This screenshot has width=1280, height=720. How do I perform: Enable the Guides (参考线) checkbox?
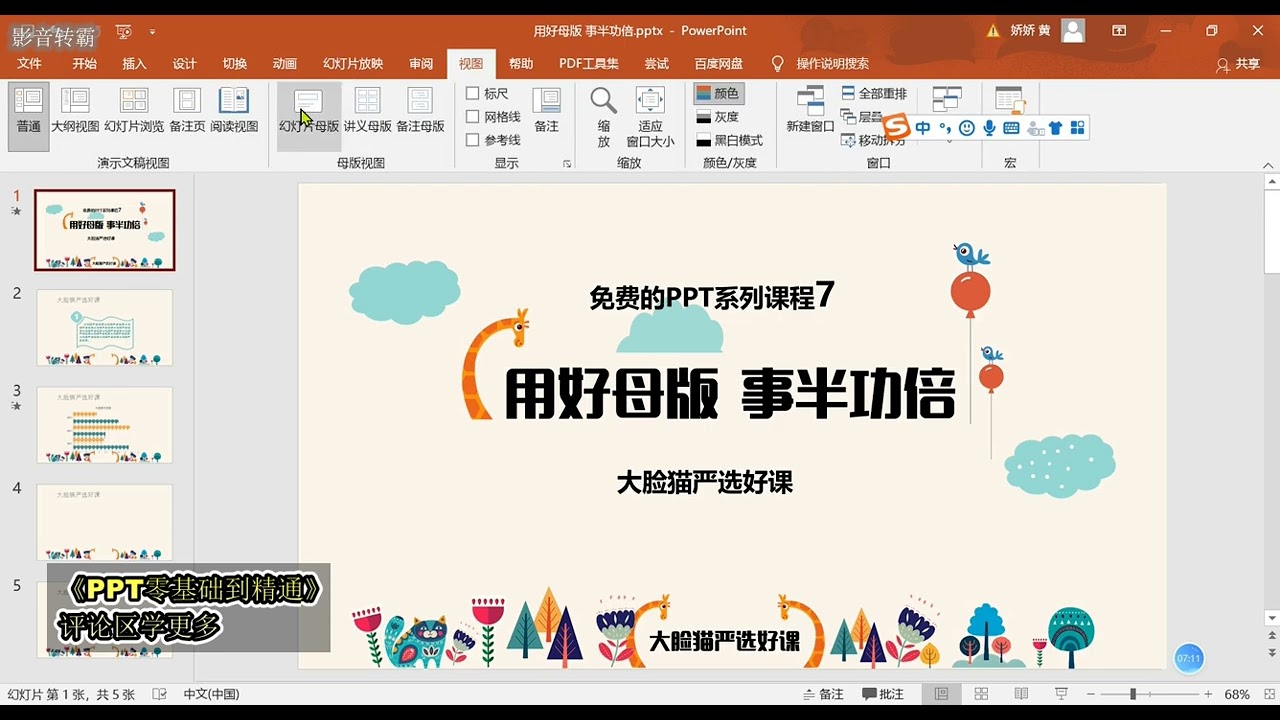pos(473,140)
